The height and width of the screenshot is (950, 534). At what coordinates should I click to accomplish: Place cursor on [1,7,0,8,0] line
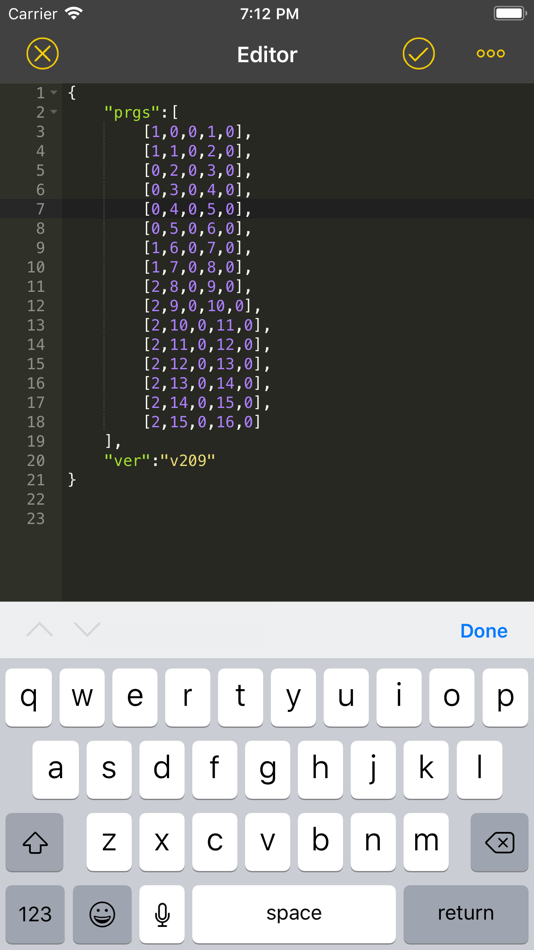[x=197, y=267]
